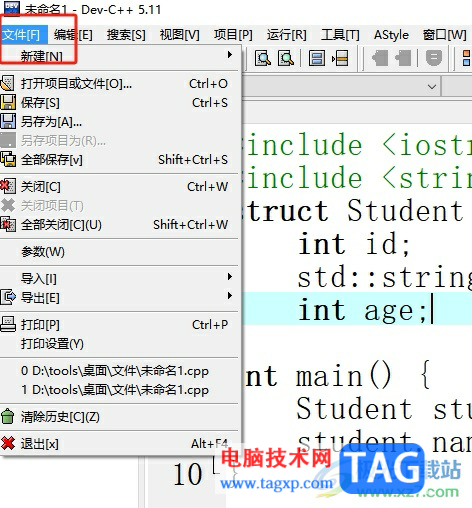The image size is (472, 508).
Task: Click the open file folder icon
Action: pyautogui.click(x=8, y=83)
